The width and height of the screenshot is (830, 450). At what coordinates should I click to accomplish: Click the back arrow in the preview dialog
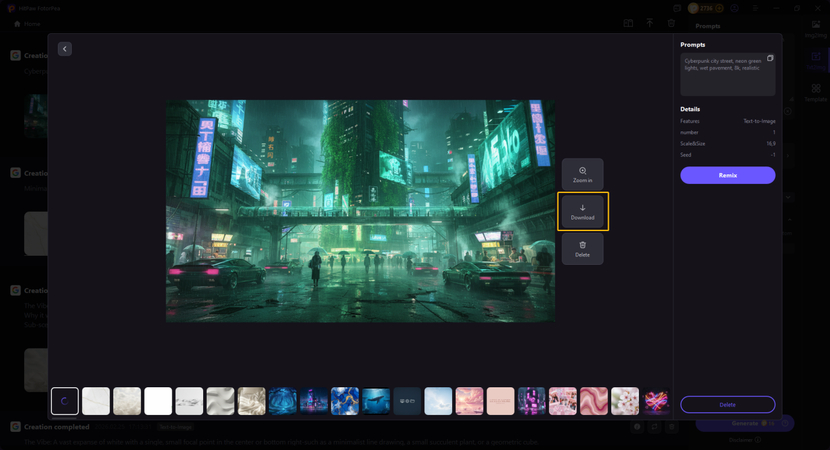point(65,49)
